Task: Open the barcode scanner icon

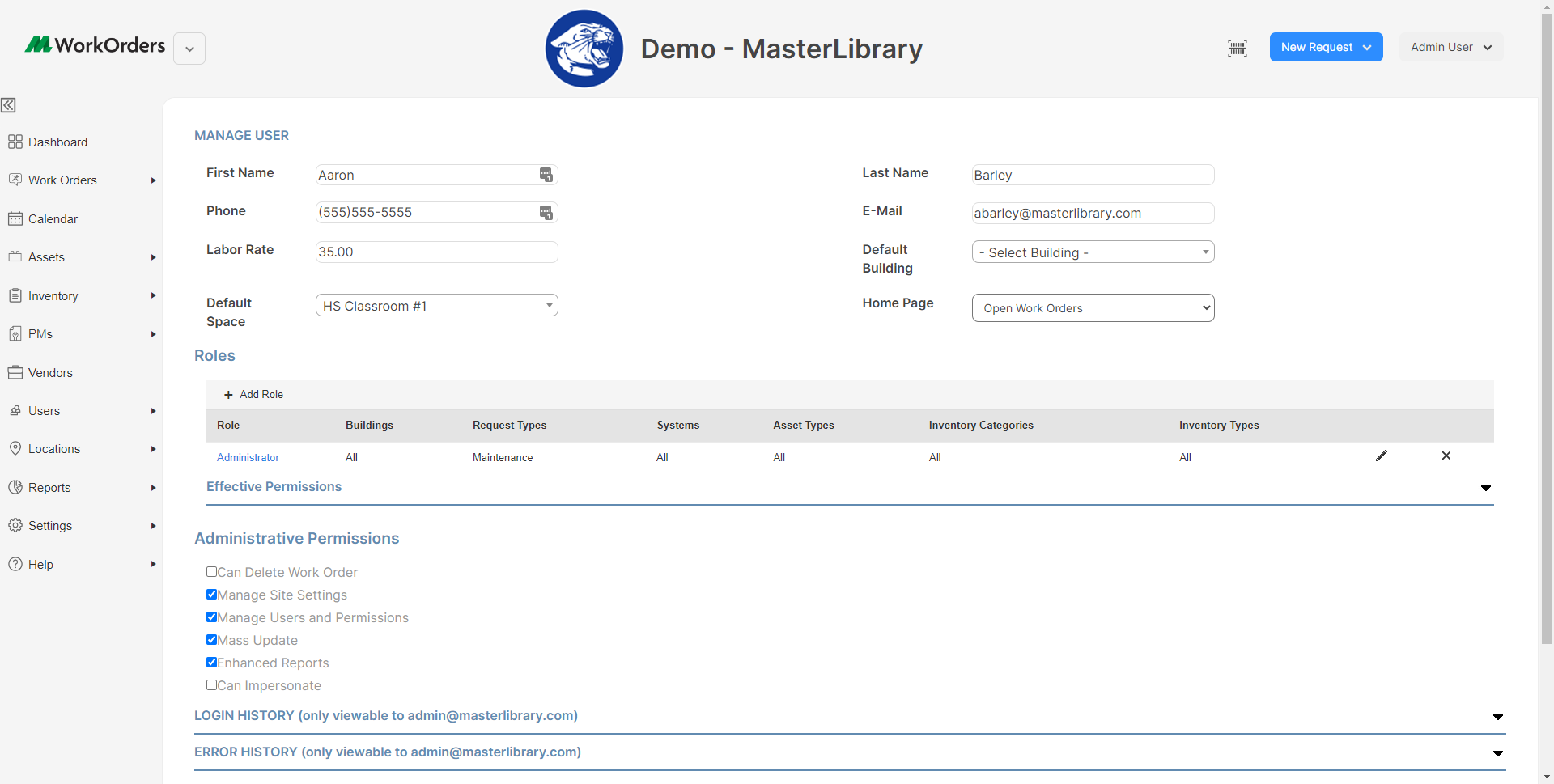Action: [1238, 48]
